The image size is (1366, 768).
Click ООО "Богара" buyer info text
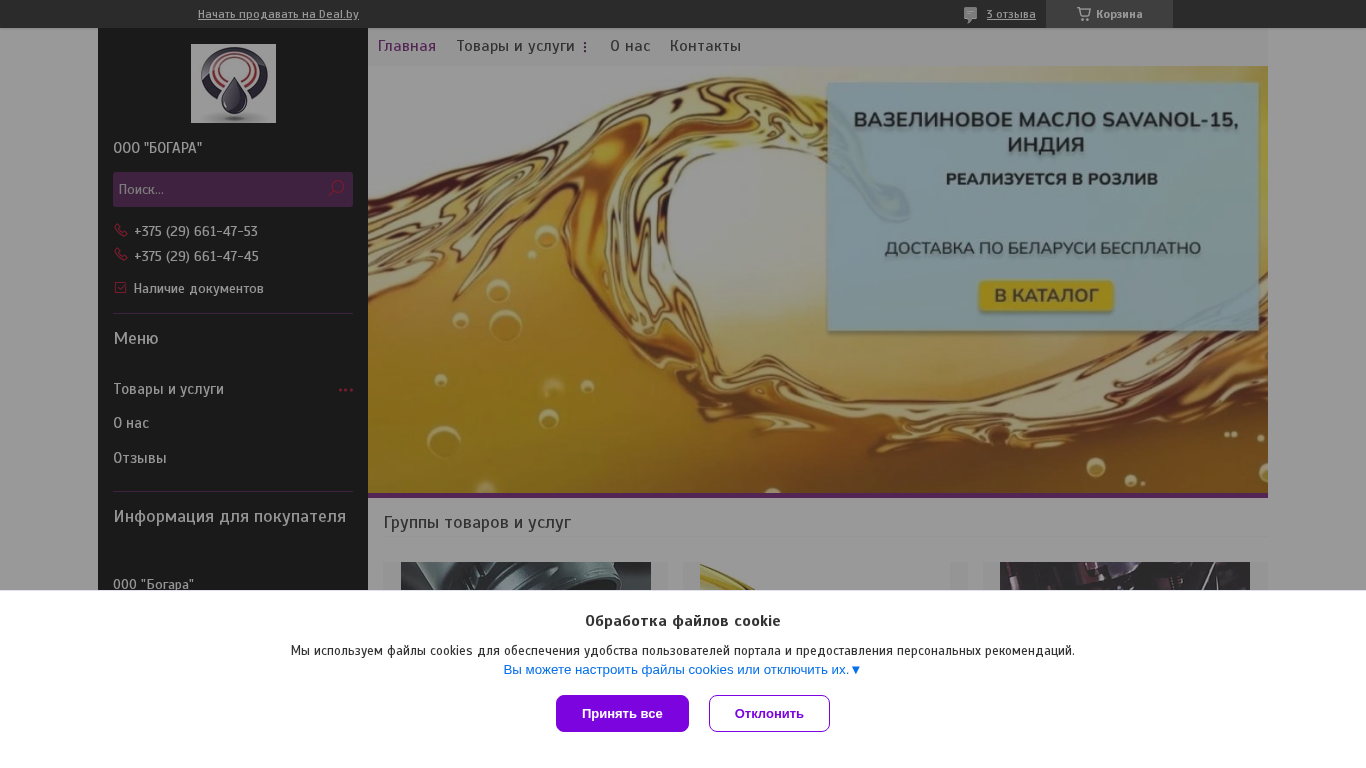click(154, 583)
